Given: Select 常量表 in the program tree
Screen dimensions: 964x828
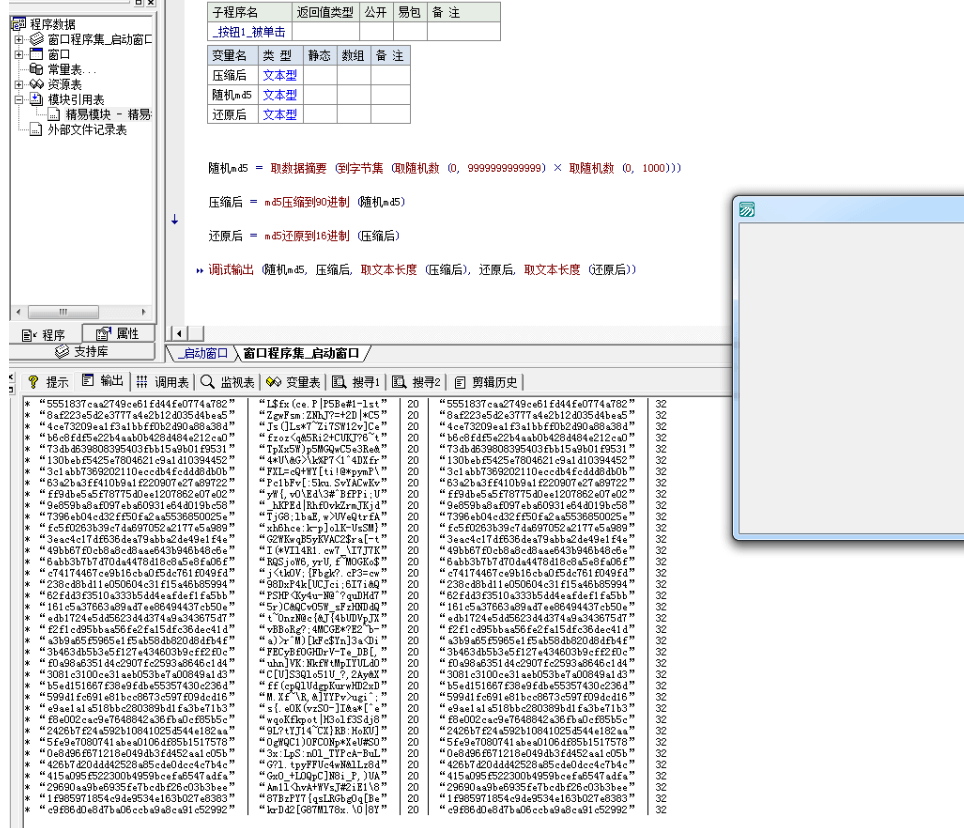Looking at the screenshot, I should (71, 69).
